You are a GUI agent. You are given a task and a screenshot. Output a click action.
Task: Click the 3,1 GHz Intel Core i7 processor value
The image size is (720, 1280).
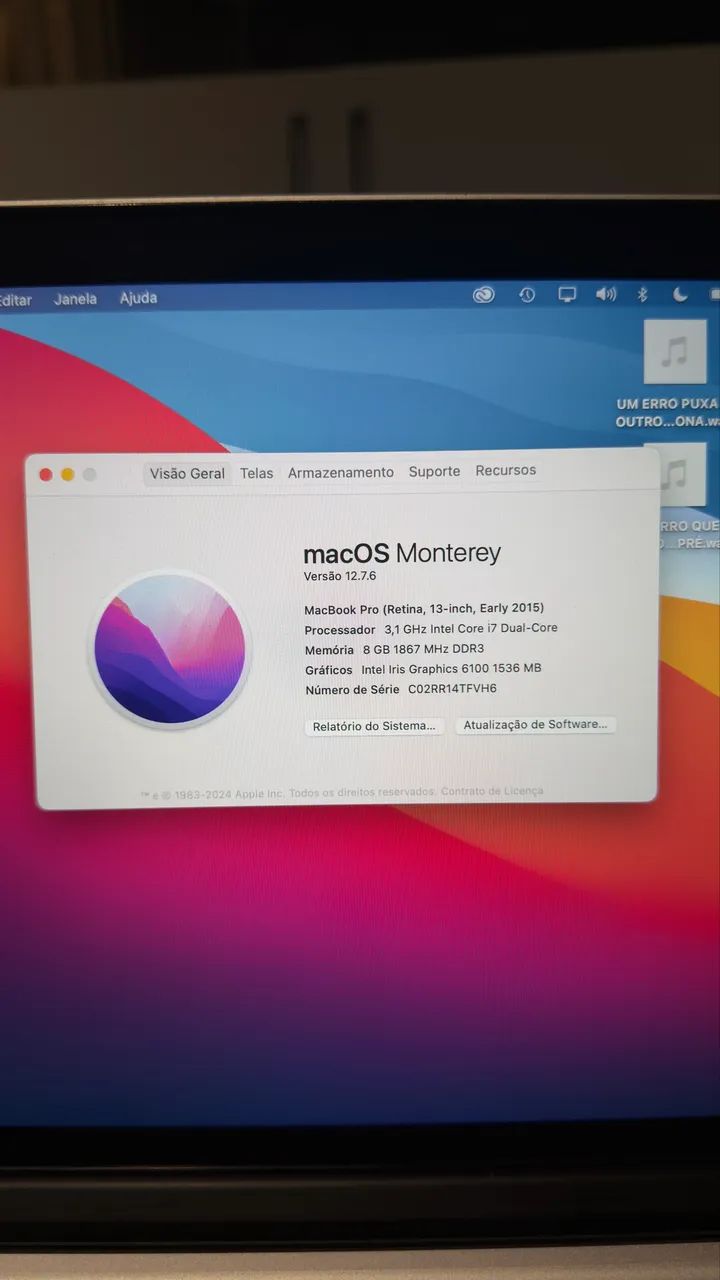(x=471, y=628)
